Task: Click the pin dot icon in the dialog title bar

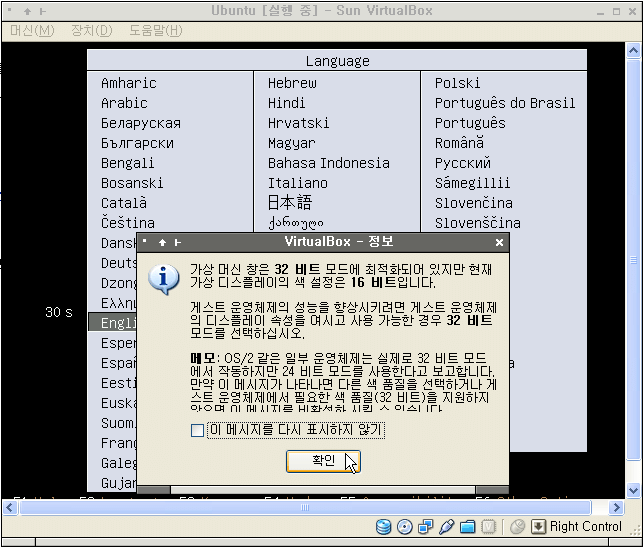Action: click(x=145, y=241)
